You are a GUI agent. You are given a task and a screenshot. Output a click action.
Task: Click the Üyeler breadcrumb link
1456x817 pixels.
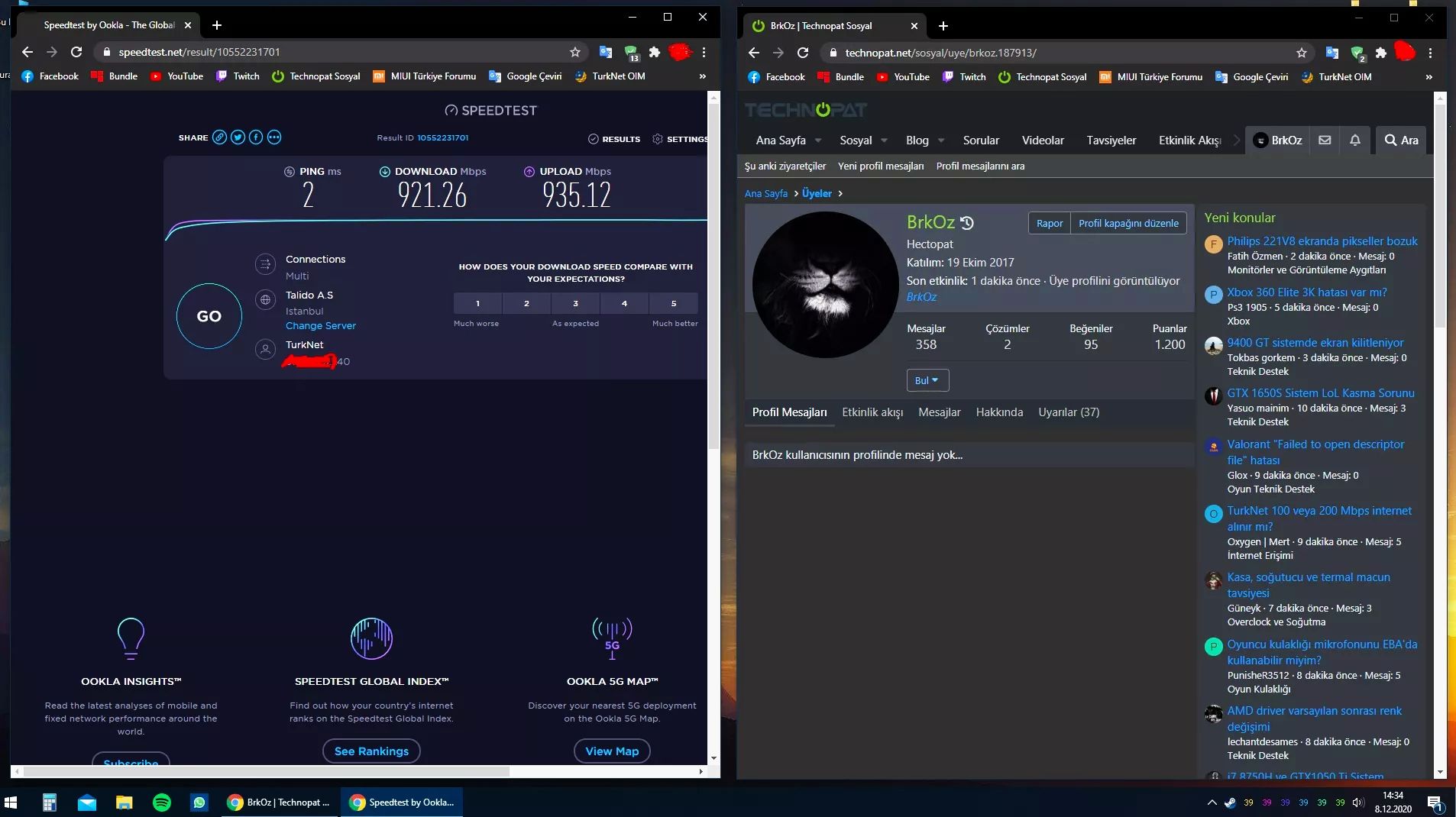pyautogui.click(x=817, y=193)
